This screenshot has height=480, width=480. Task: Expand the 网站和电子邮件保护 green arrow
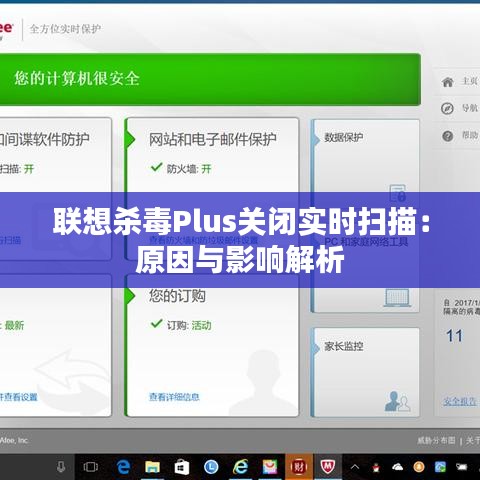click(130, 139)
